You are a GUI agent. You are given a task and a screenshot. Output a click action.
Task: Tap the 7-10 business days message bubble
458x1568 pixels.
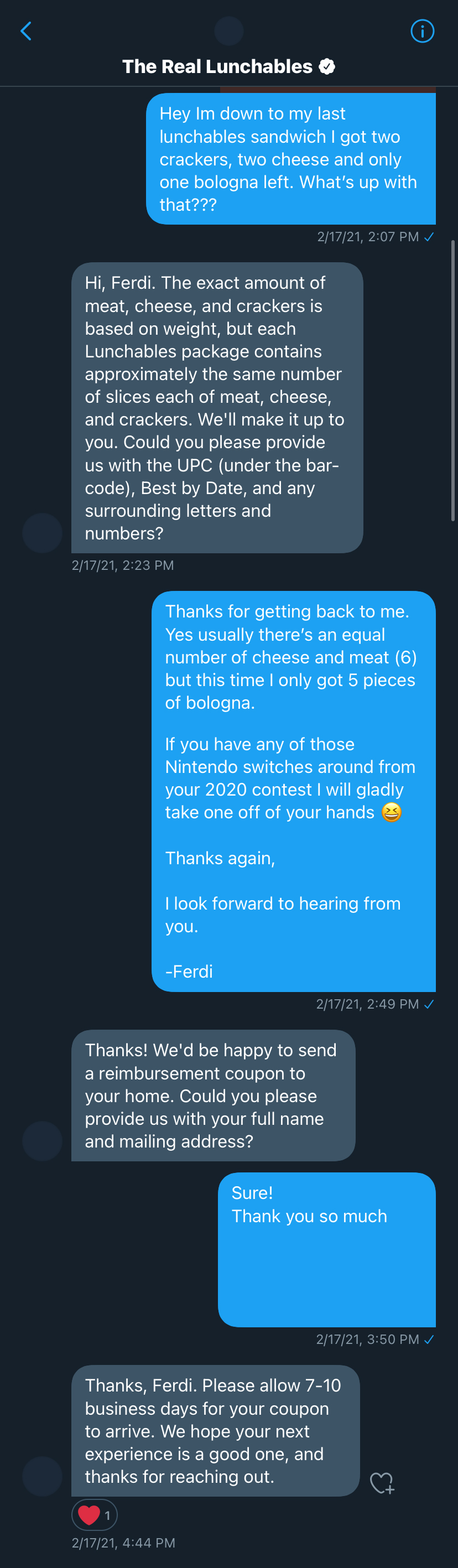pyautogui.click(x=215, y=1430)
